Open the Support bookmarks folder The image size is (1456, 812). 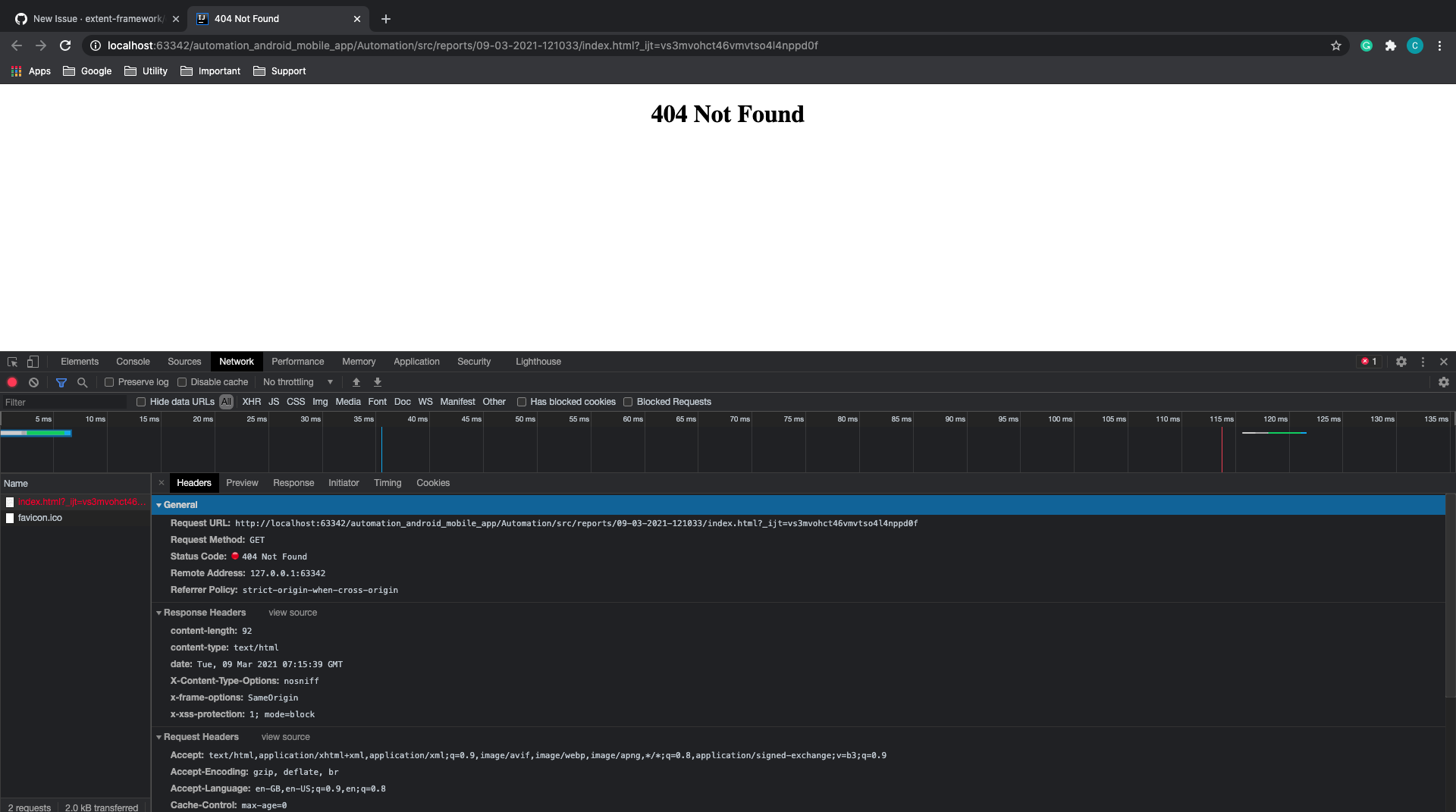(x=280, y=71)
